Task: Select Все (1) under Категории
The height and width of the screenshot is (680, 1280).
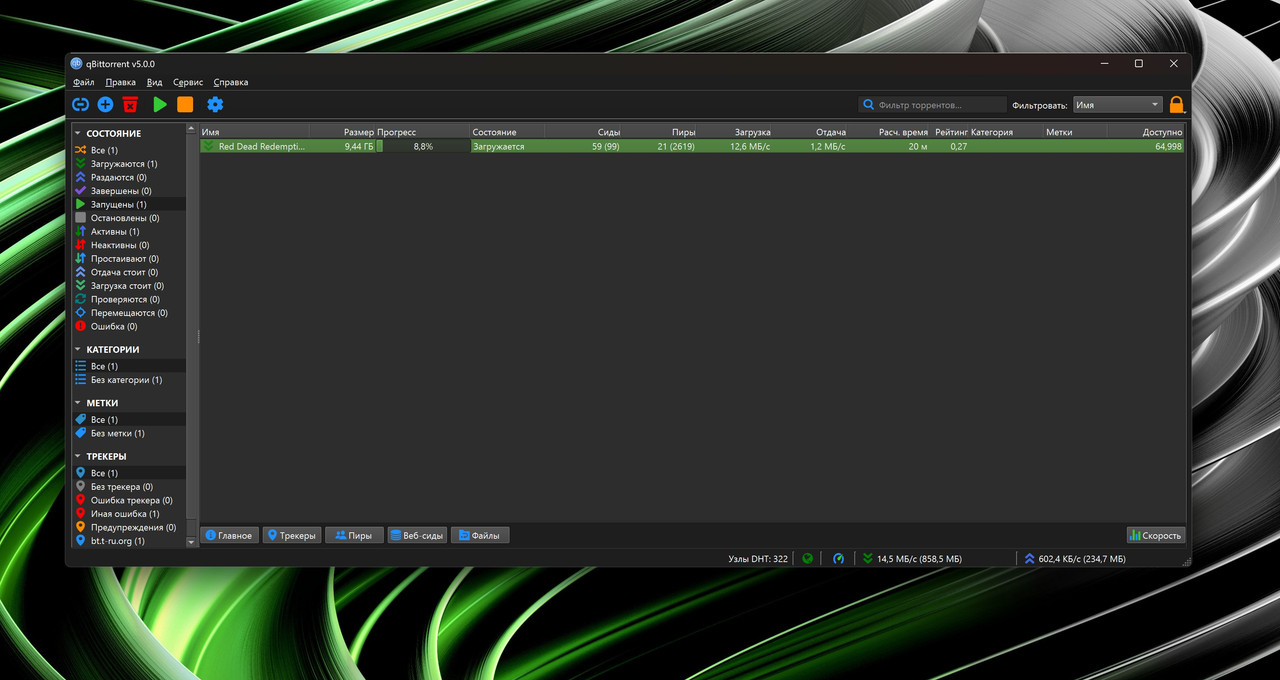Action: point(129,366)
